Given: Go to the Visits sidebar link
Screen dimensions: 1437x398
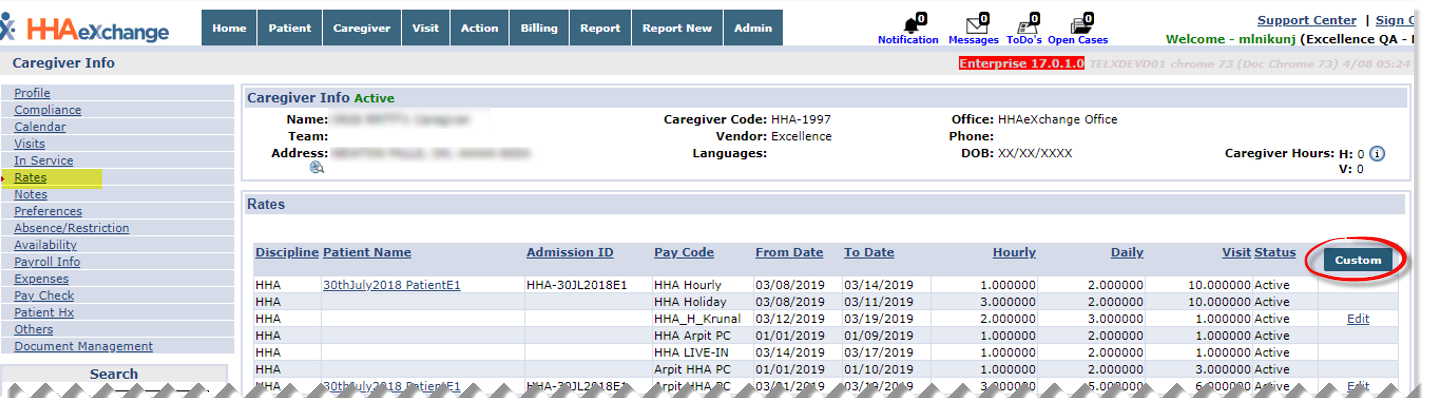Looking at the screenshot, I should tap(30, 144).
